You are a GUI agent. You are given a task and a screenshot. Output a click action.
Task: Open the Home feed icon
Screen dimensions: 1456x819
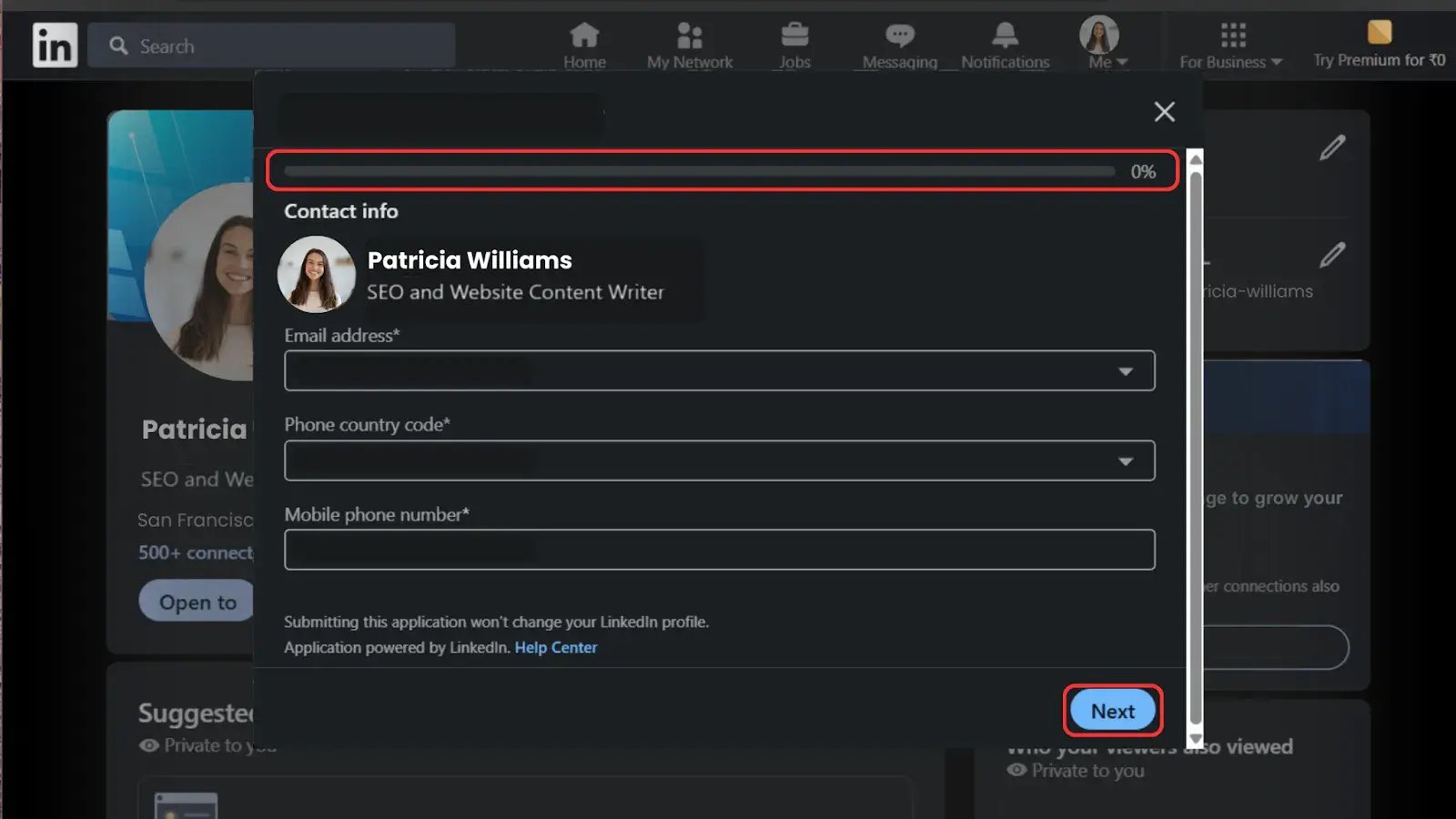coord(584,36)
